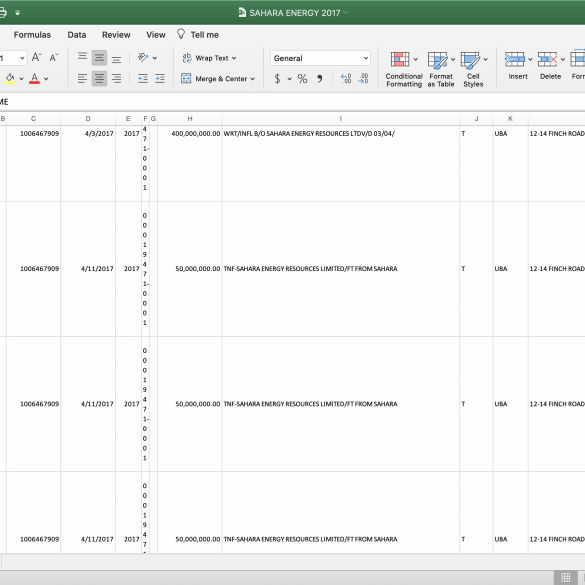Image resolution: width=585 pixels, height=585 pixels.
Task: Open the View ribbon tab
Action: 156,35
